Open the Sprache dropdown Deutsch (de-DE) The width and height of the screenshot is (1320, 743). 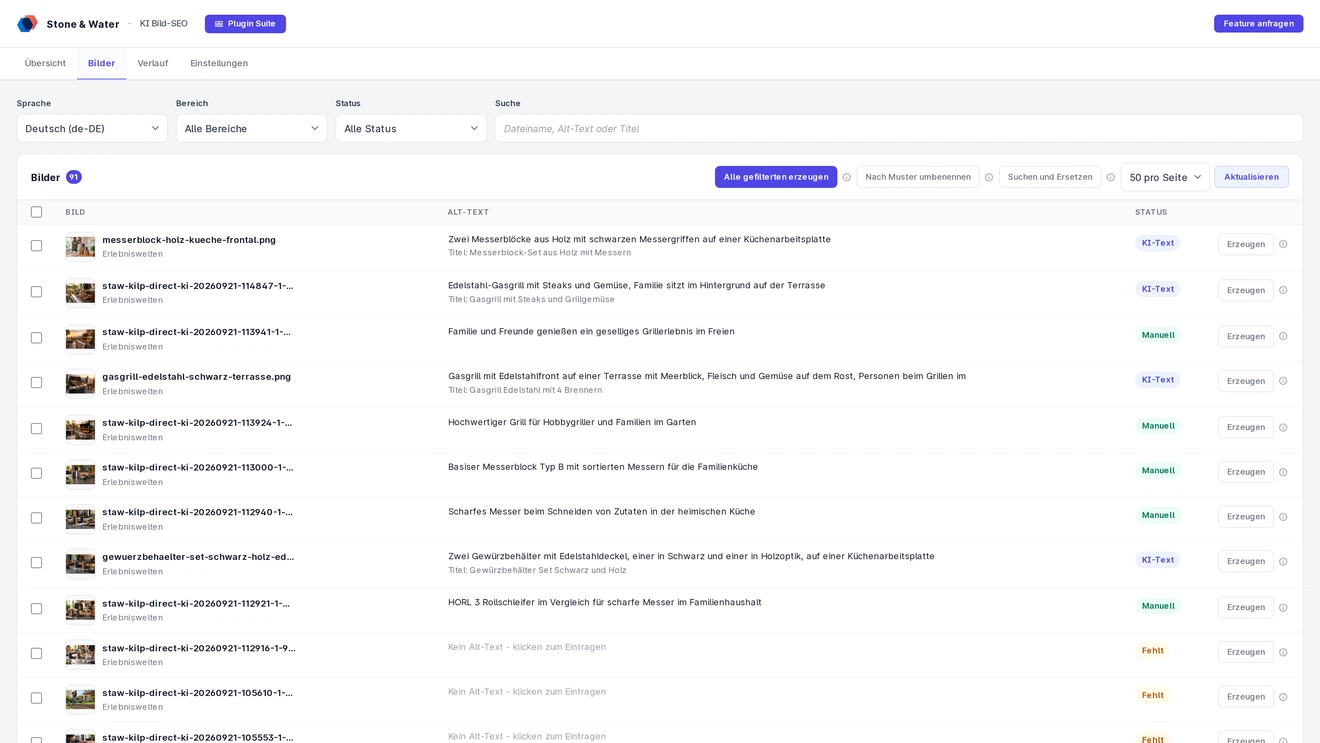[x=92, y=128]
